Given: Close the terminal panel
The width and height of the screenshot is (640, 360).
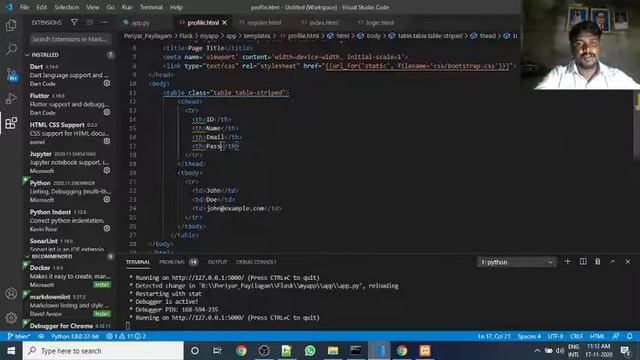Looking at the screenshot, I should tap(628, 262).
